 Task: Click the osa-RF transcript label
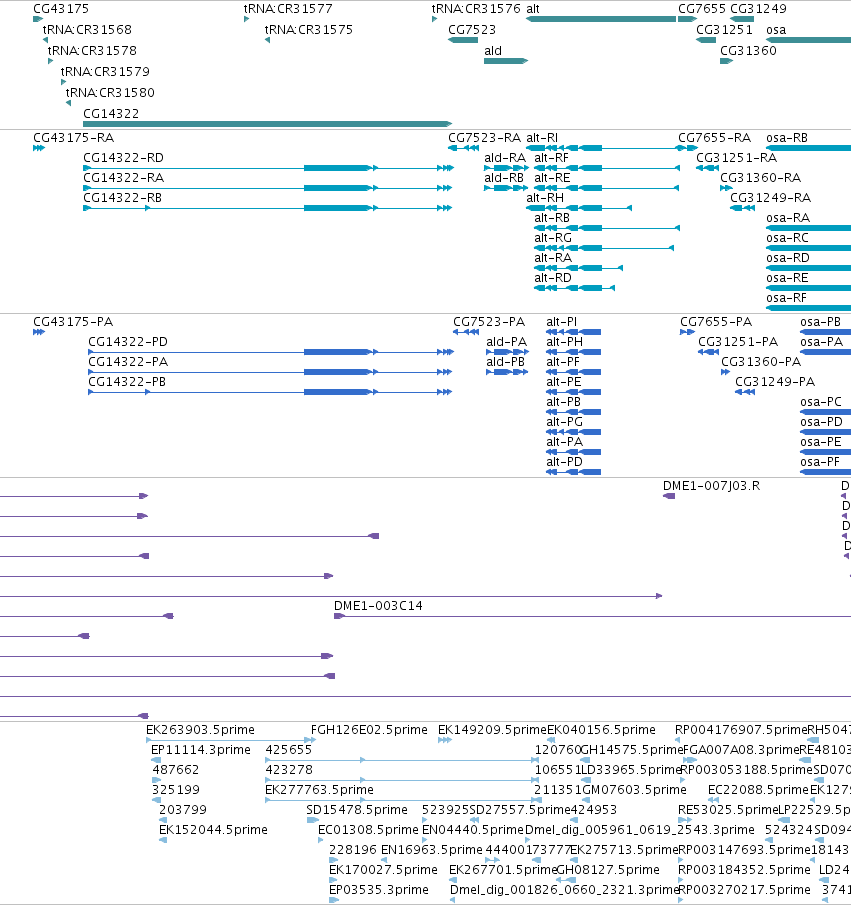pos(786,298)
